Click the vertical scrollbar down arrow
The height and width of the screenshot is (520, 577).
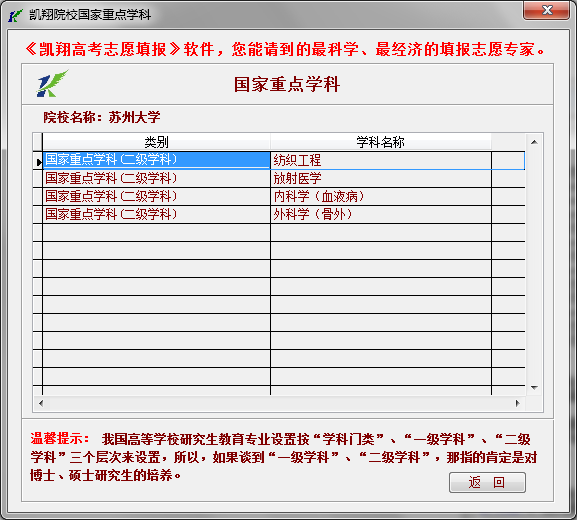pos(534,388)
